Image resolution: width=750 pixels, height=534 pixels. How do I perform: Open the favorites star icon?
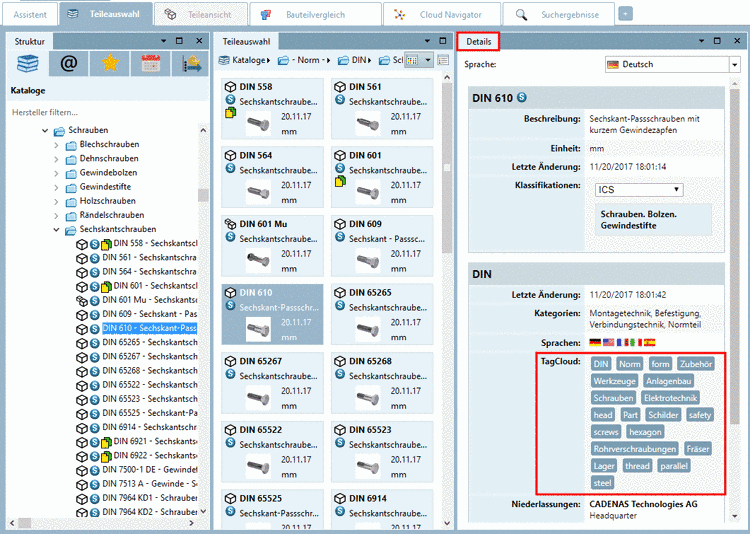click(x=110, y=64)
